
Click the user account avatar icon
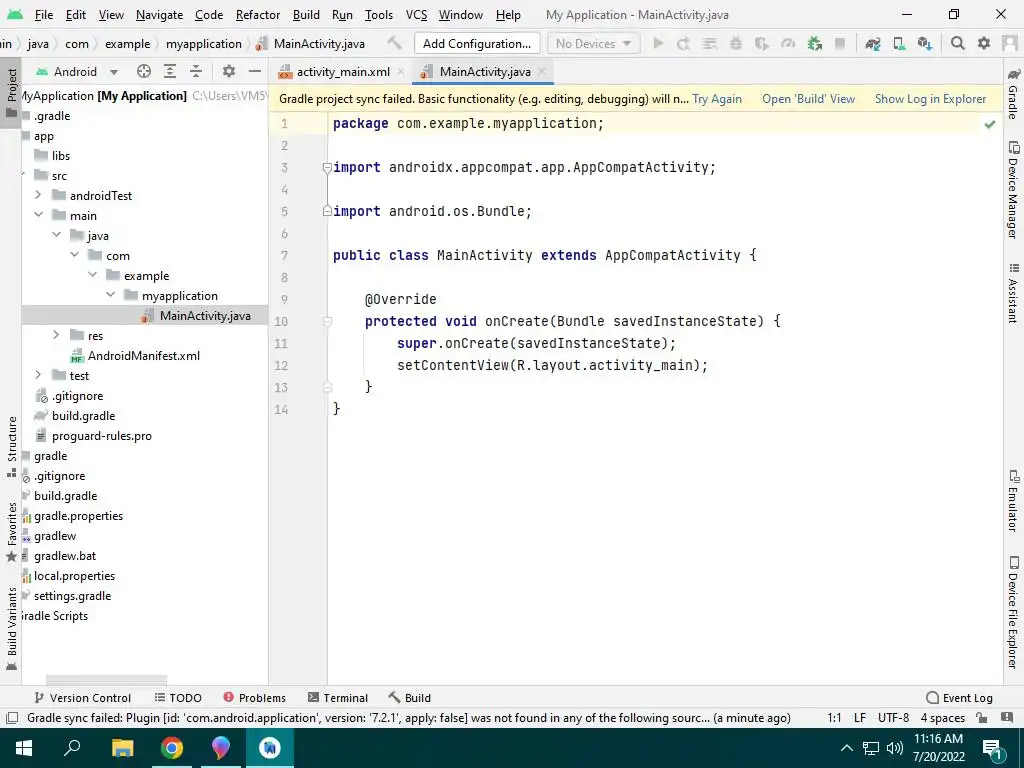[x=1010, y=43]
